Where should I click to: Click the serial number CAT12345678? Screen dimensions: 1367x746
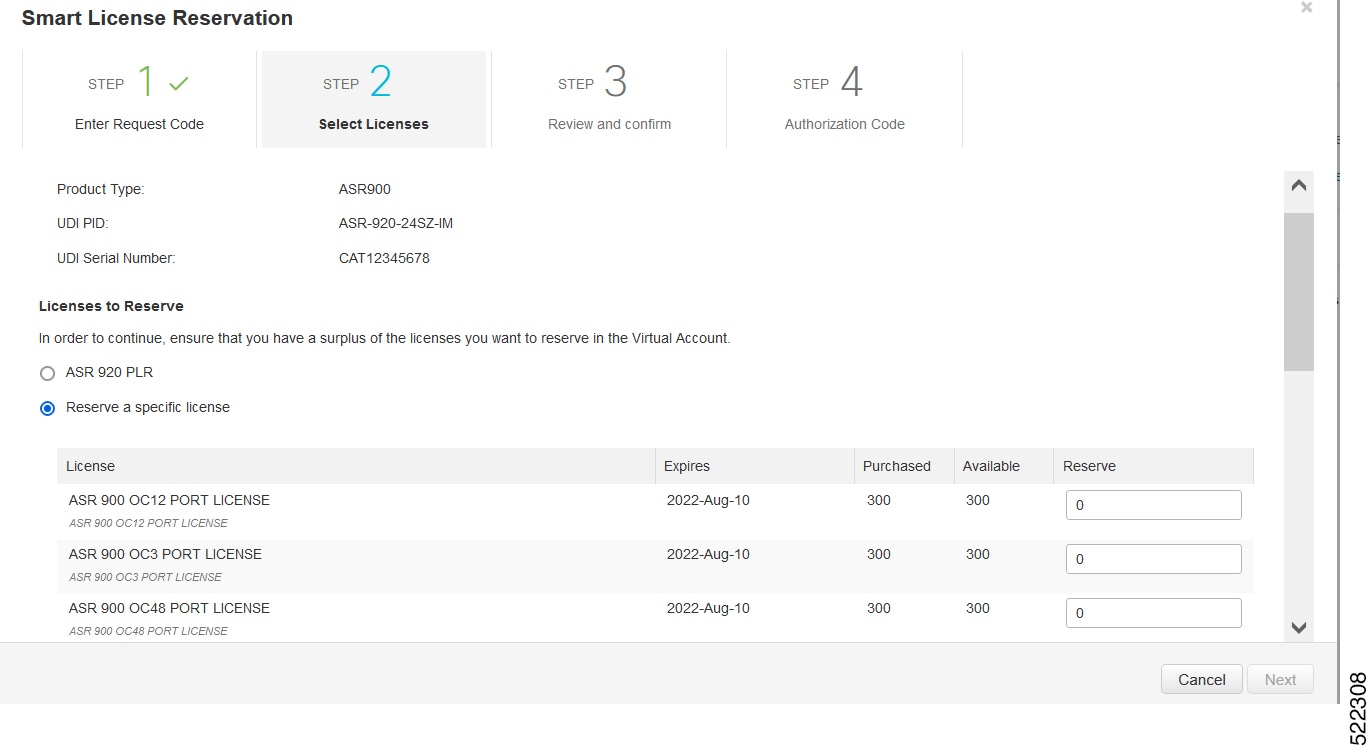384,258
